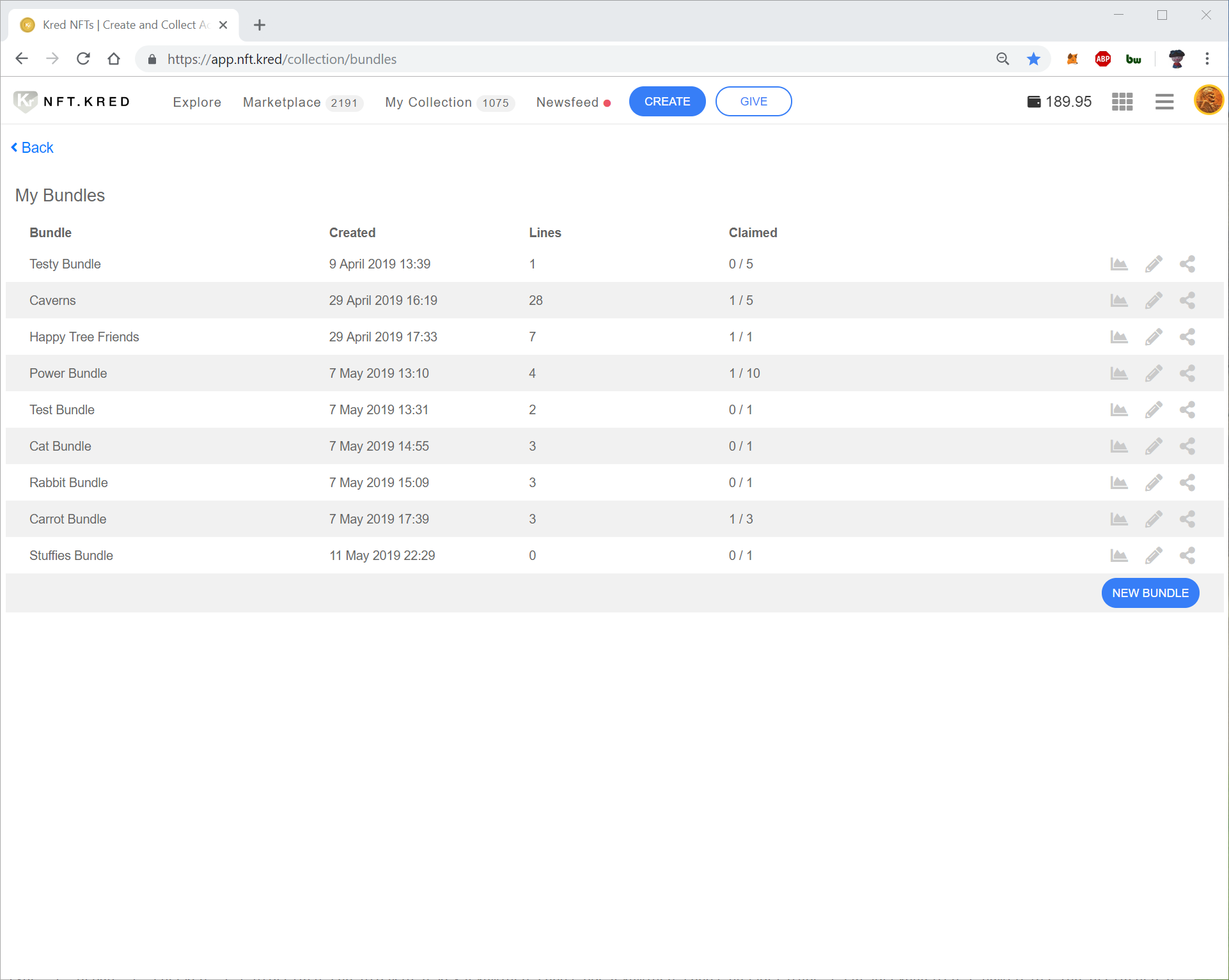
Task: Open the user profile avatar
Action: pyautogui.click(x=1208, y=100)
